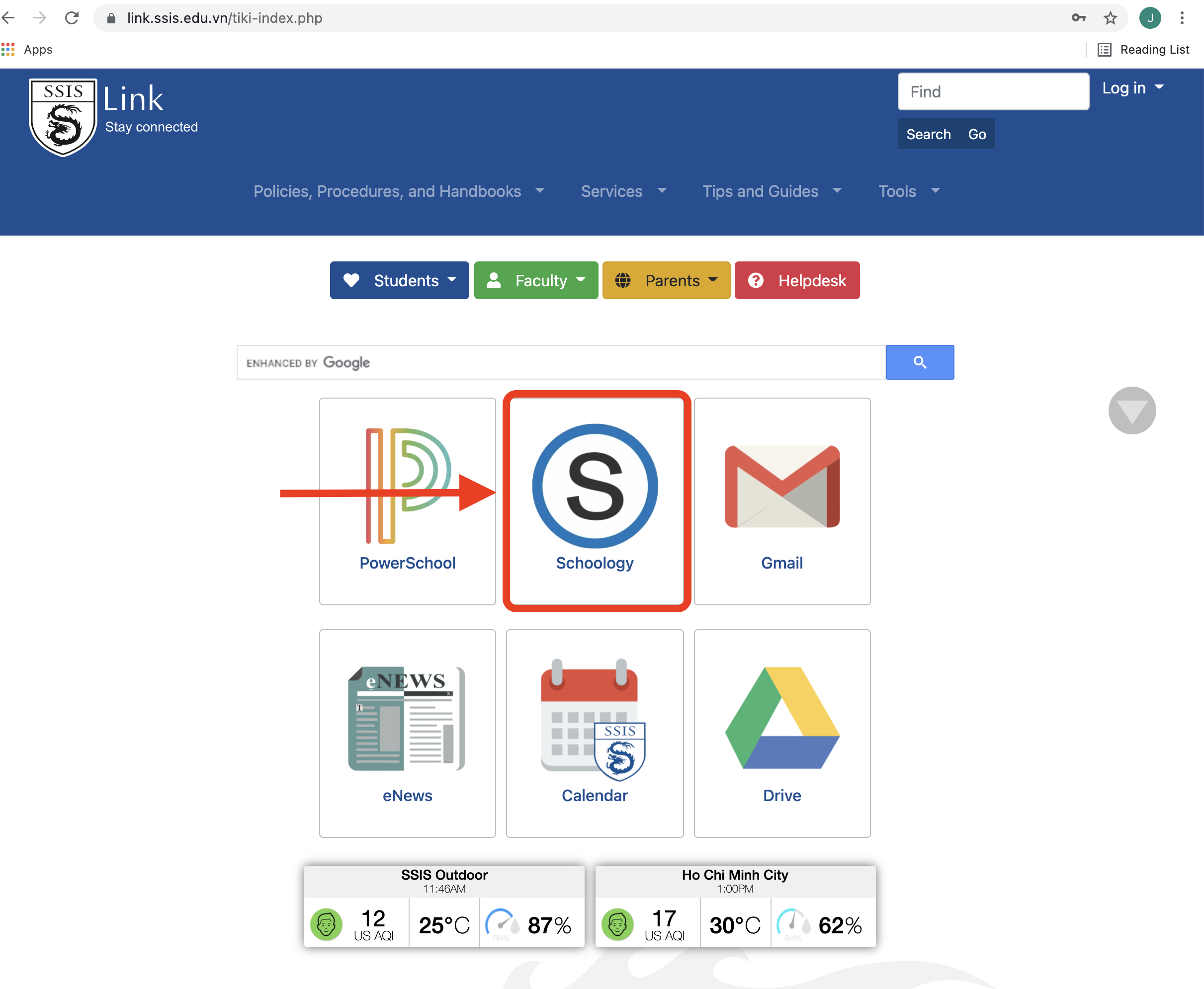Click the SSIS Link shield logo
The height and width of the screenshot is (989, 1204).
coord(63,117)
